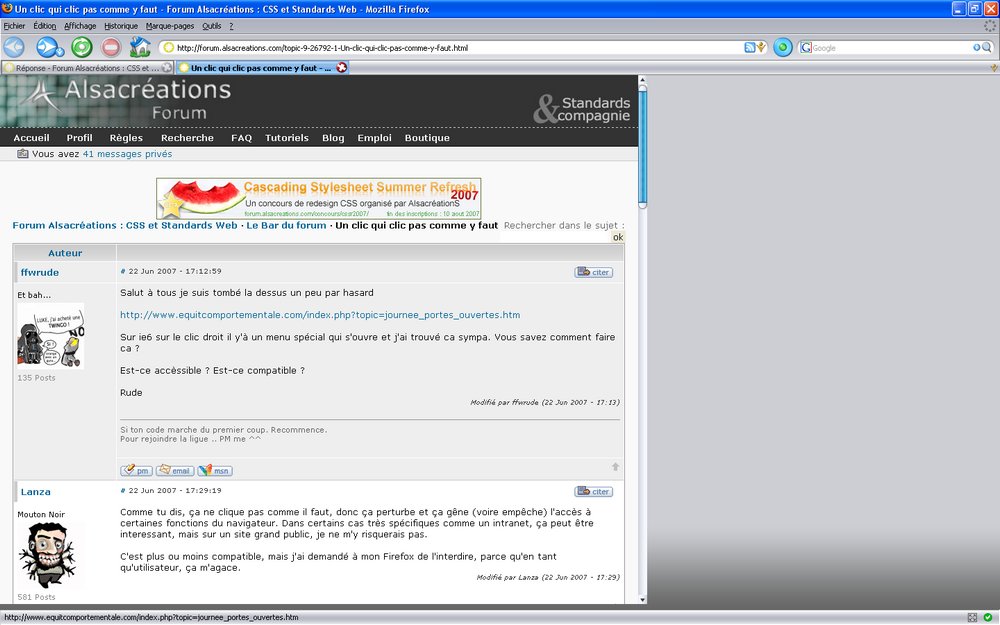Click the msn button under ffwrude's post
The image size is (1000, 625).
(x=214, y=471)
